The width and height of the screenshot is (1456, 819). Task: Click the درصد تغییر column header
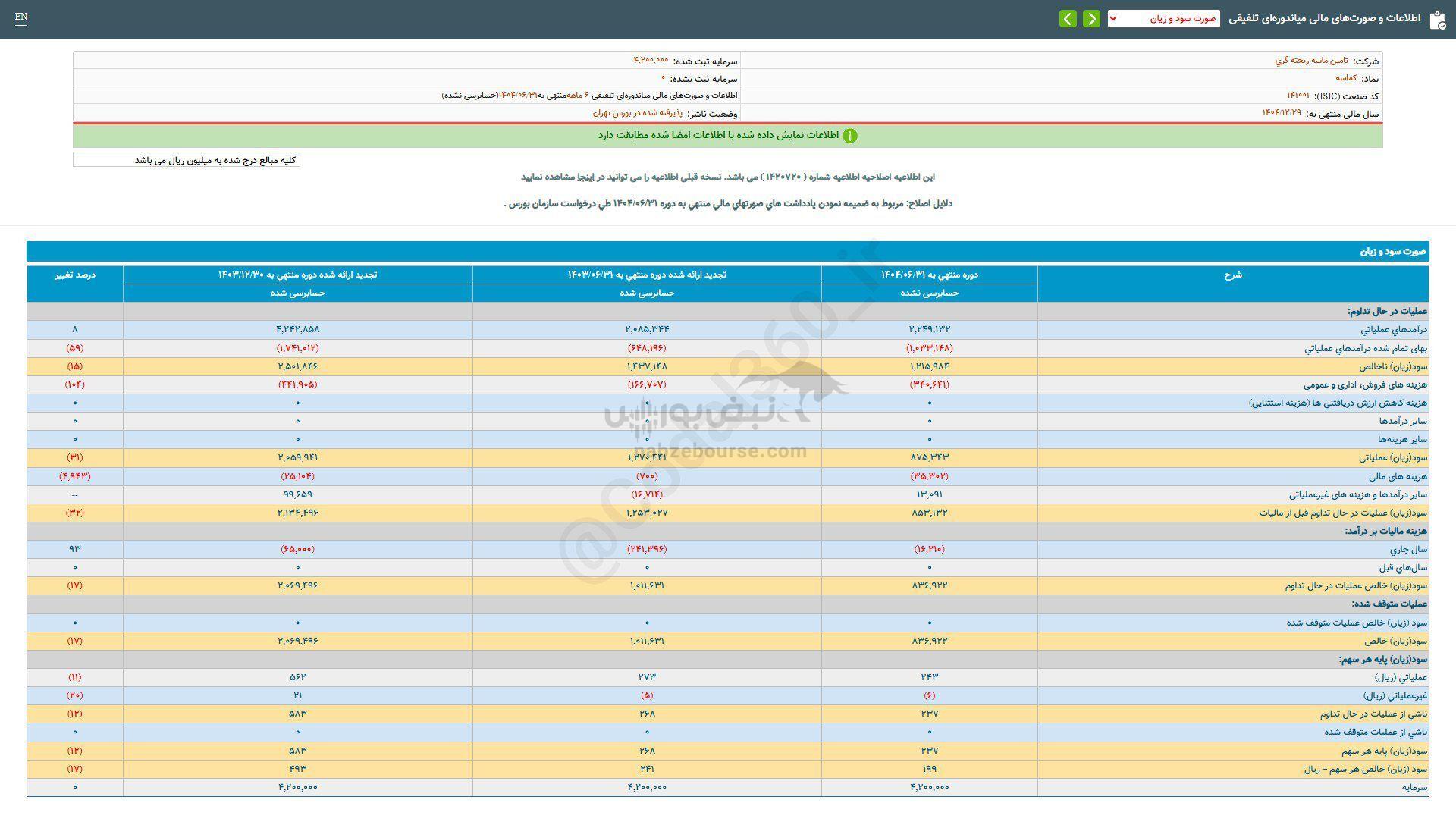(x=75, y=275)
